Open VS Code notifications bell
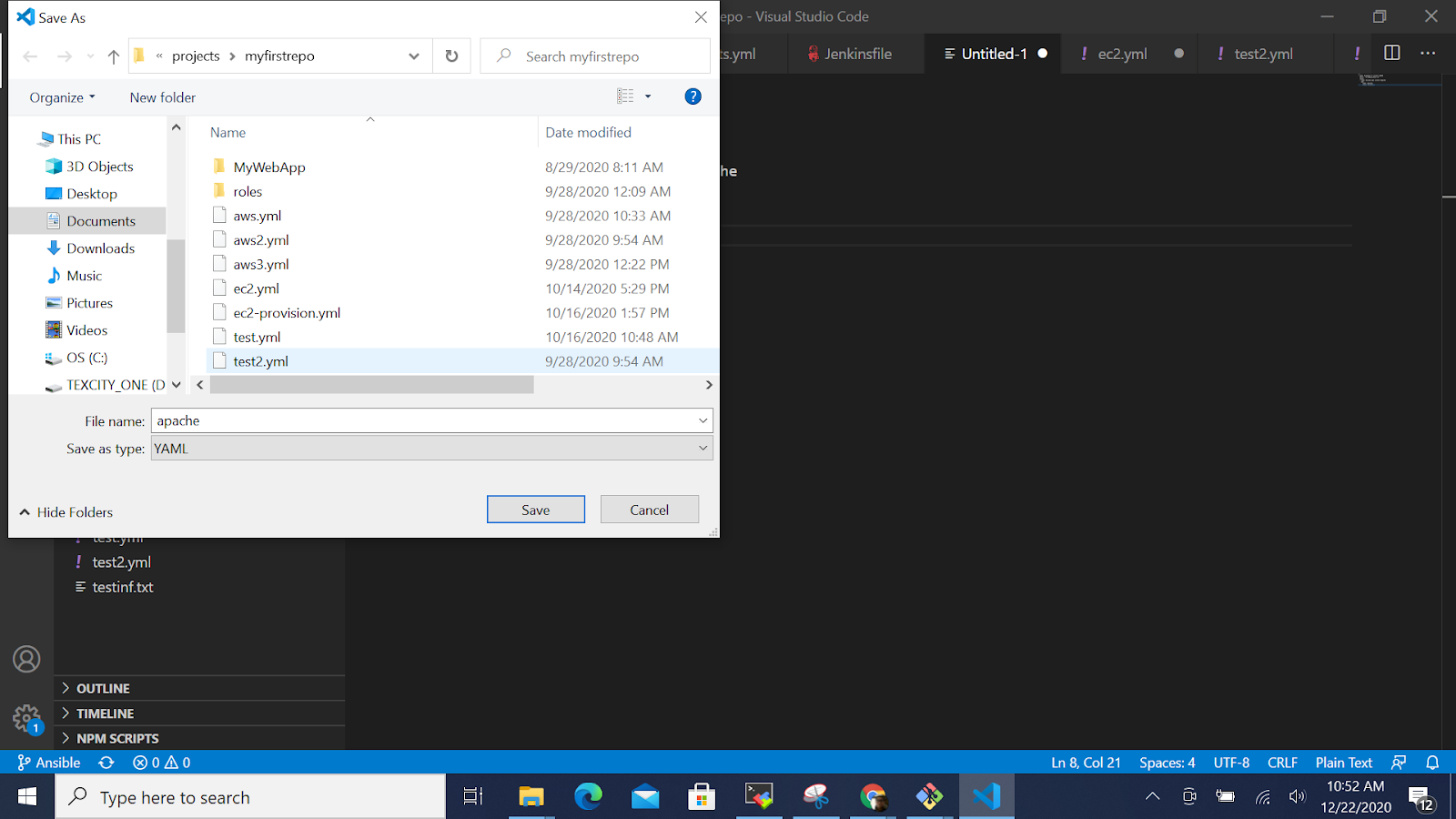1456x819 pixels. (1432, 763)
